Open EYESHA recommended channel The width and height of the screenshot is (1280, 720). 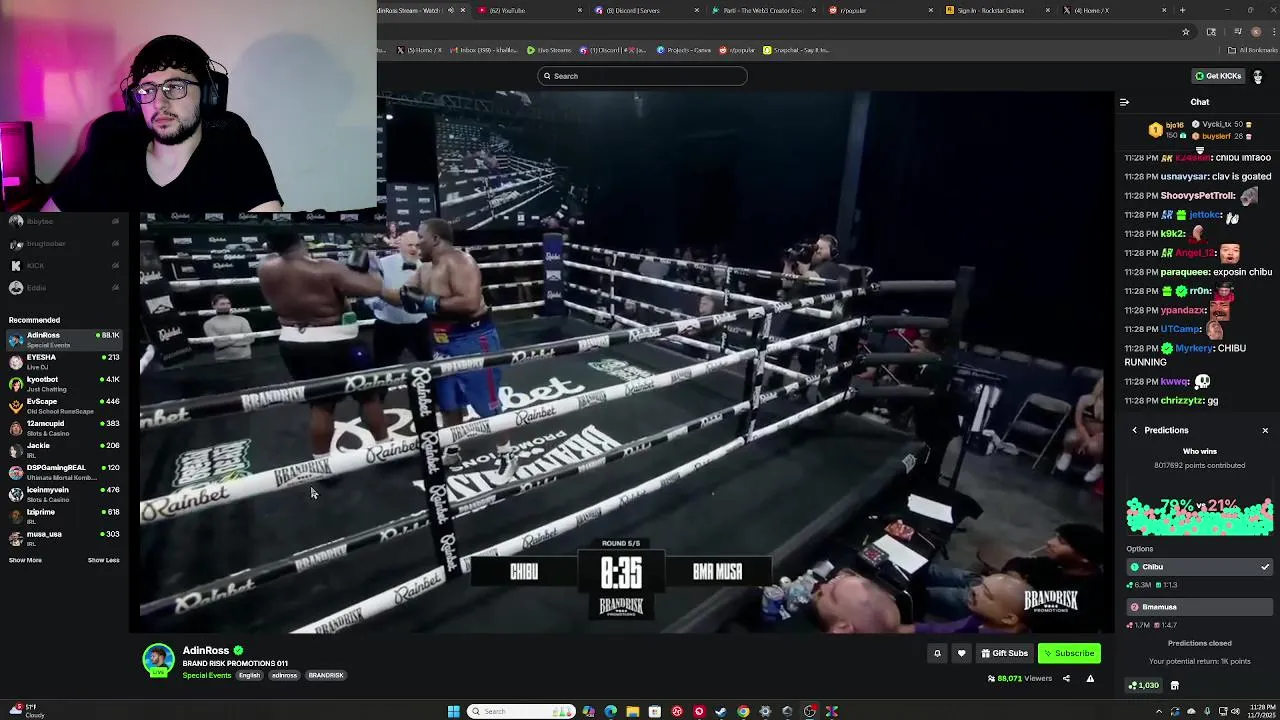point(64,361)
